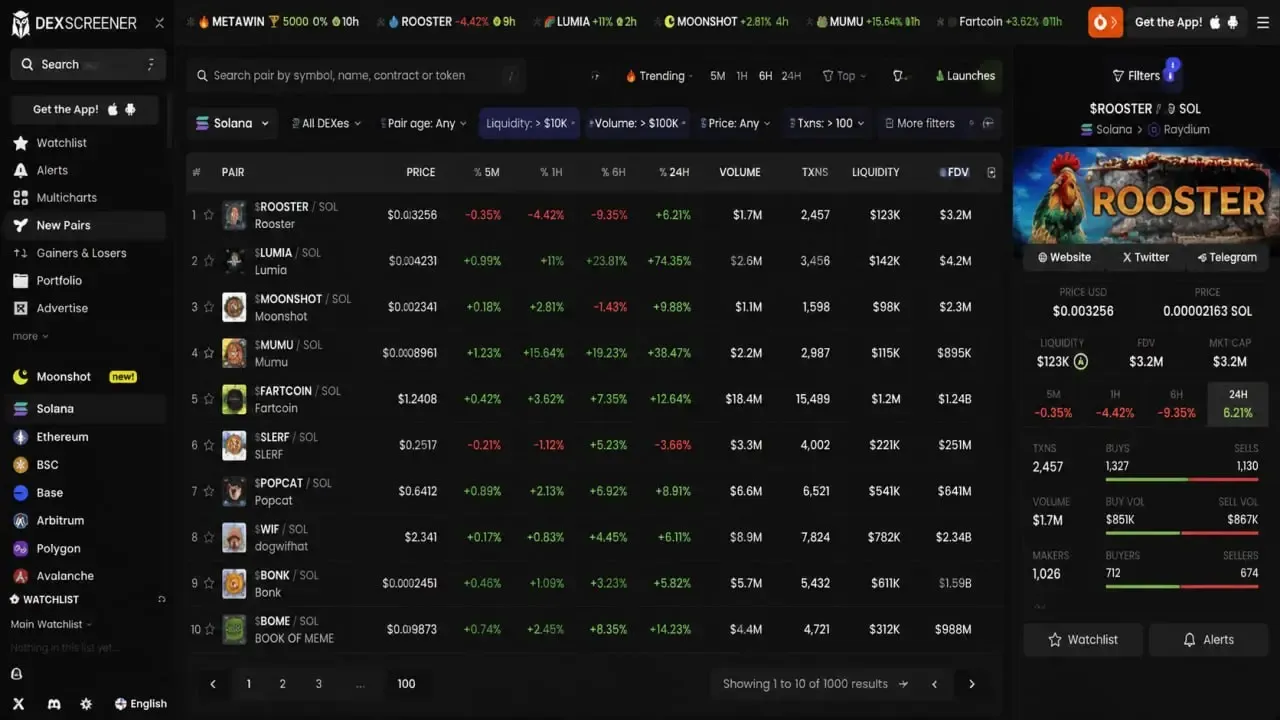
Task: Click the Arbitrum chain icon
Action: [19, 521]
